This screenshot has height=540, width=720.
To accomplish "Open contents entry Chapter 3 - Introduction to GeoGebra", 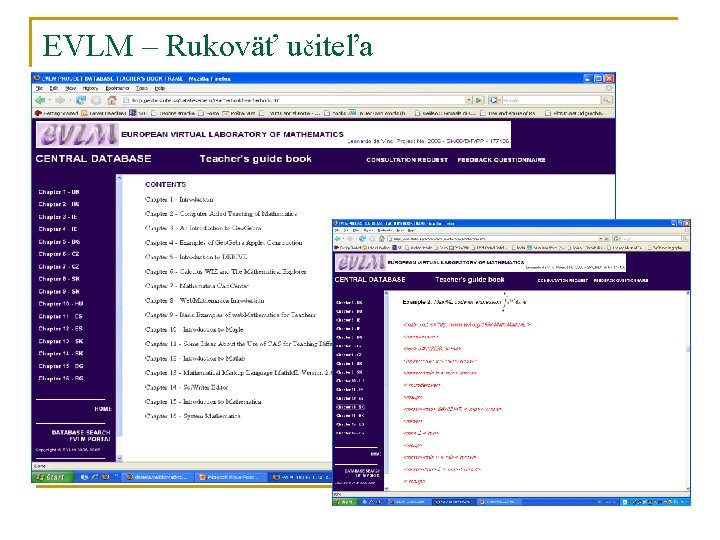I will coord(203,228).
